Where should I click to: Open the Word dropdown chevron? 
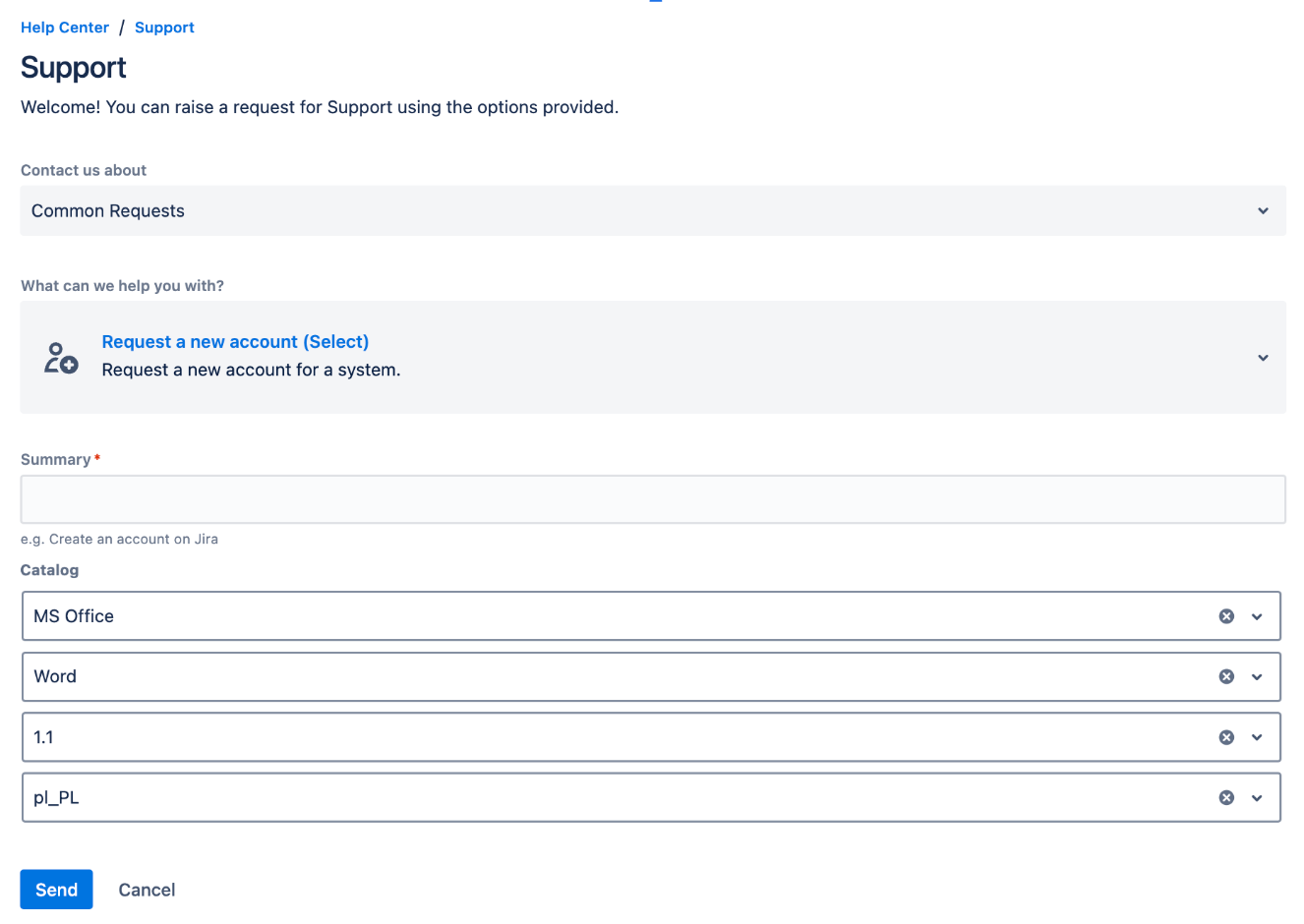(1258, 676)
